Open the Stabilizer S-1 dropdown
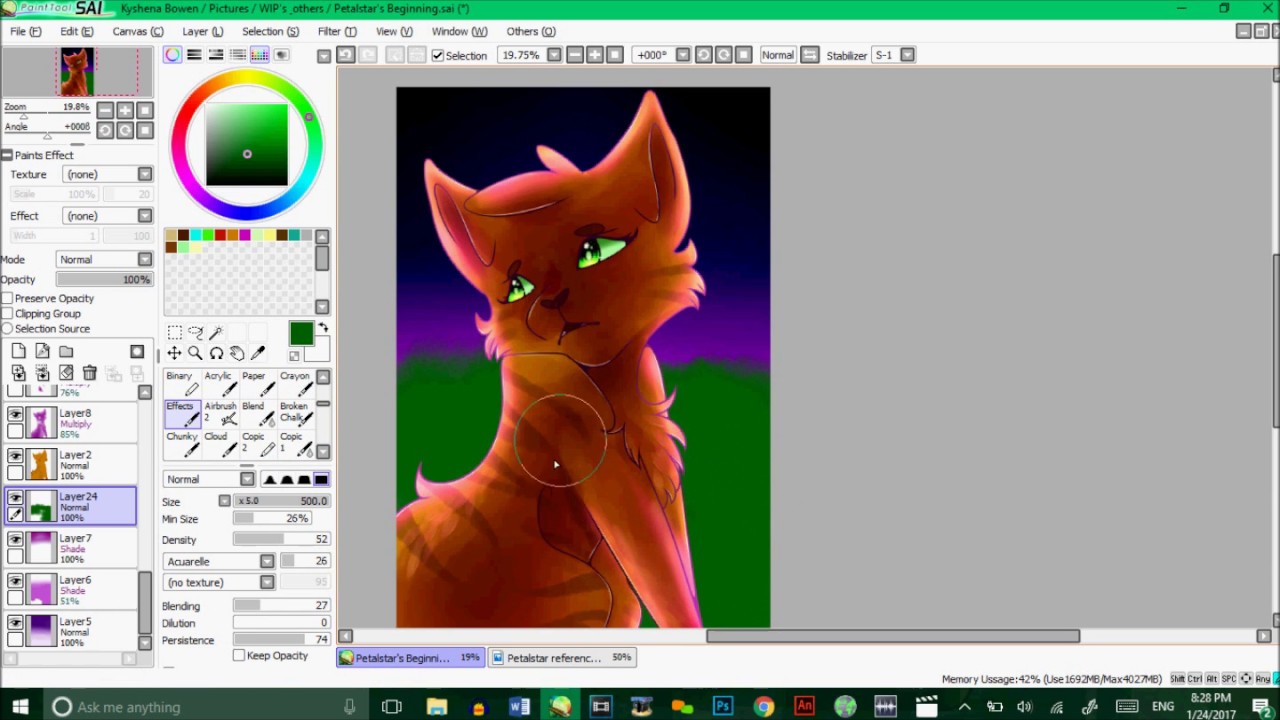Viewport: 1280px width, 720px height. click(907, 55)
